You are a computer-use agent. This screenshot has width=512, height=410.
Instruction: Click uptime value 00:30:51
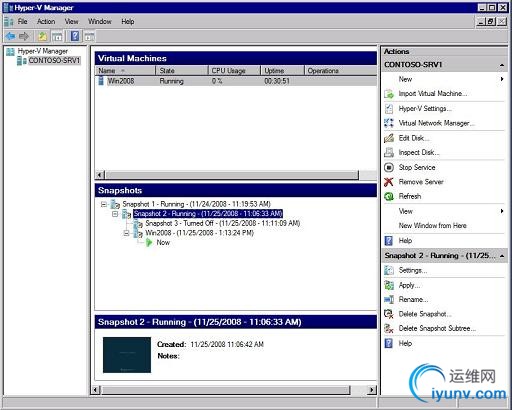tap(277, 81)
